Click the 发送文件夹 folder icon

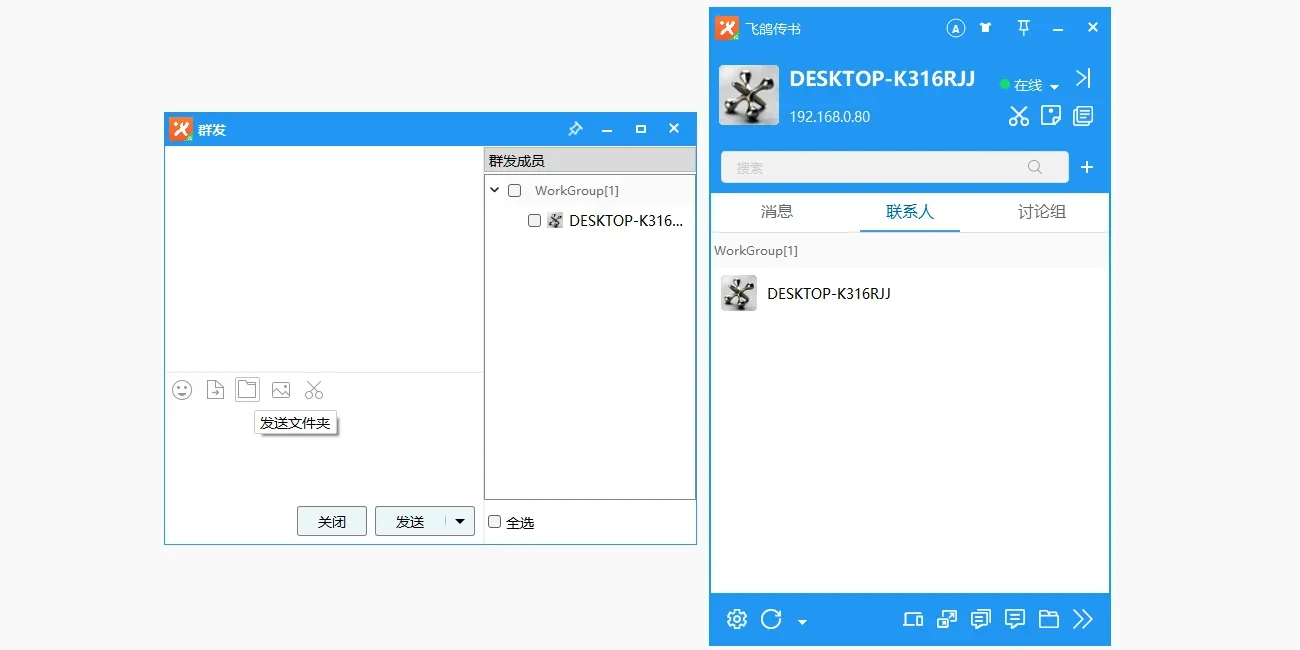247,389
